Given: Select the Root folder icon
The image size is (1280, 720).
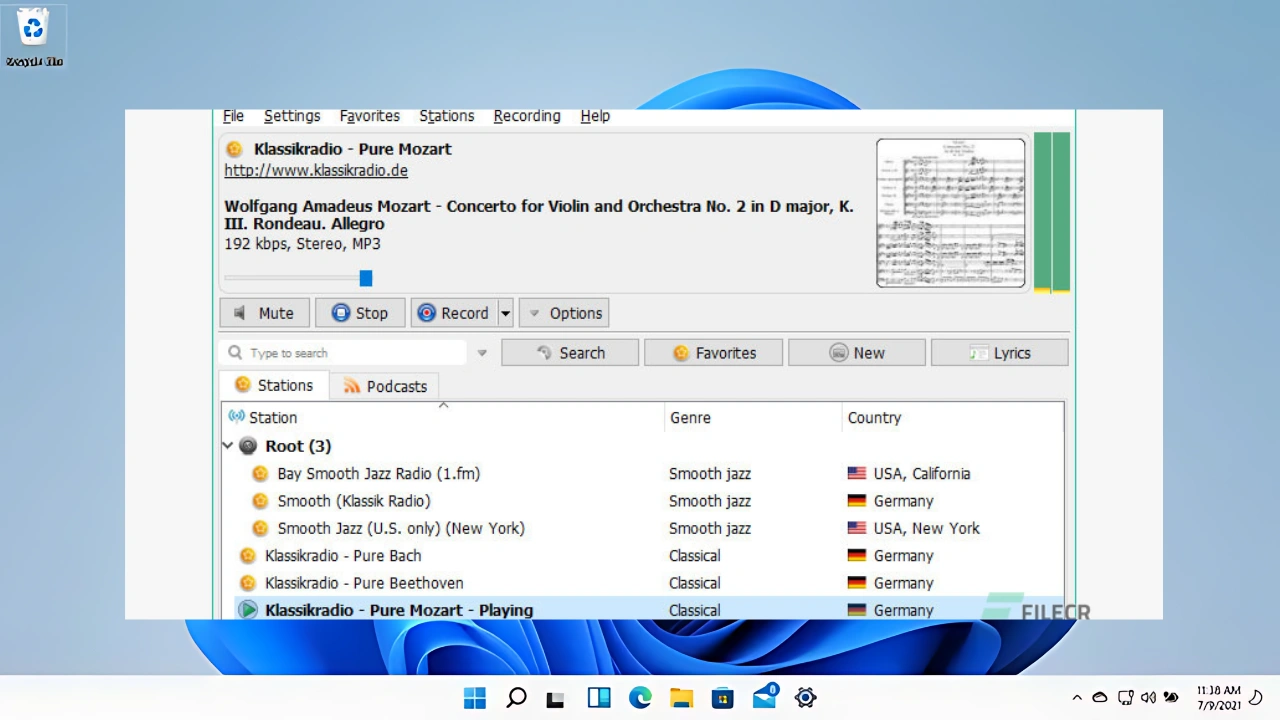Looking at the screenshot, I should click(x=248, y=446).
